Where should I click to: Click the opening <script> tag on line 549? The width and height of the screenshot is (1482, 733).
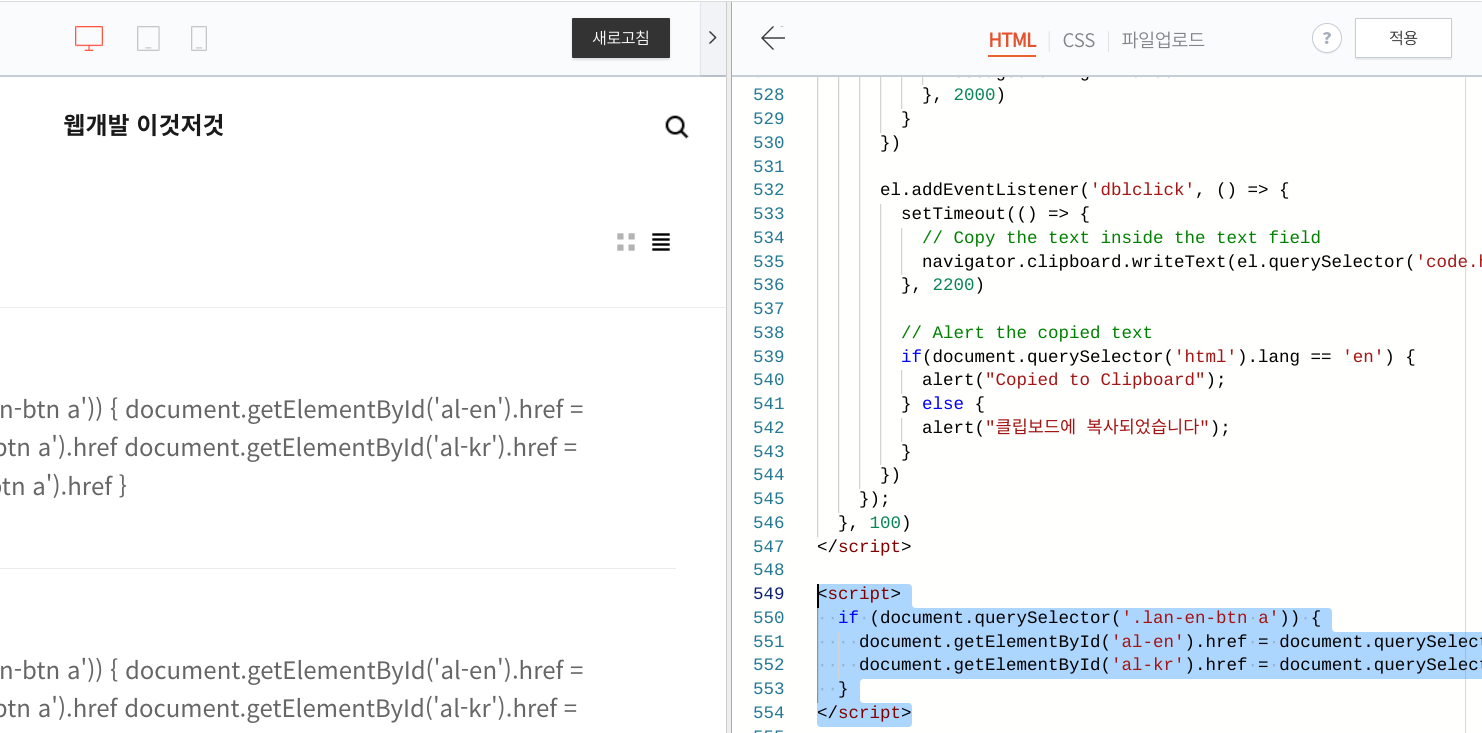(x=859, y=594)
